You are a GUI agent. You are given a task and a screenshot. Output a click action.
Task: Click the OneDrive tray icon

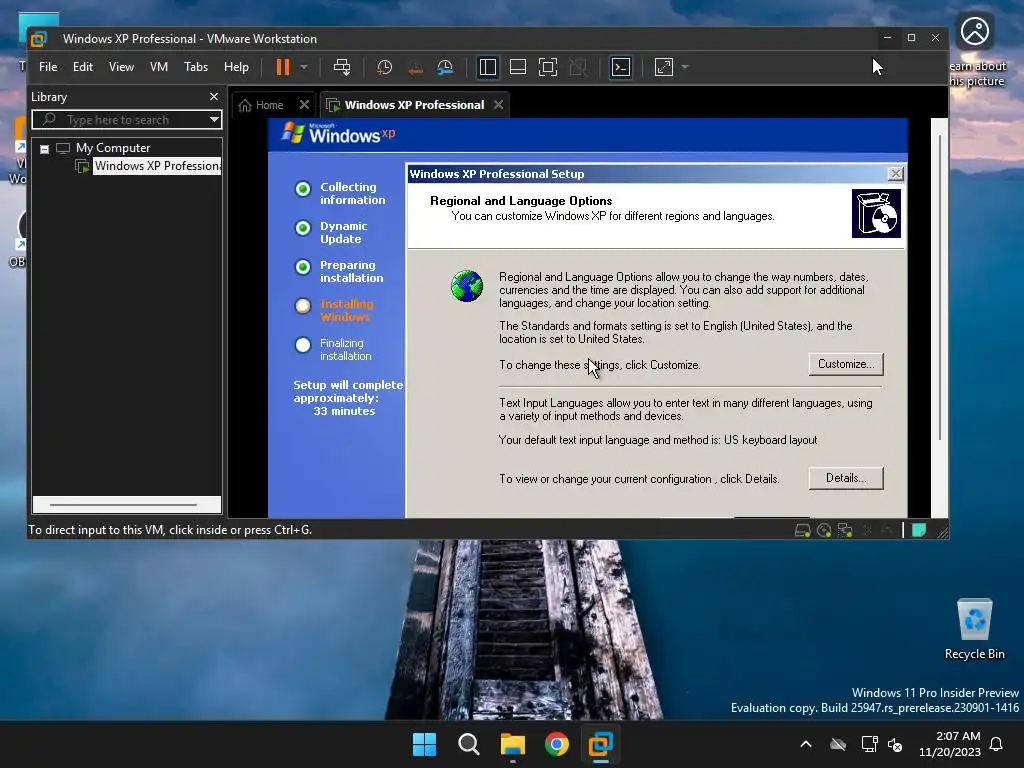tap(838, 744)
